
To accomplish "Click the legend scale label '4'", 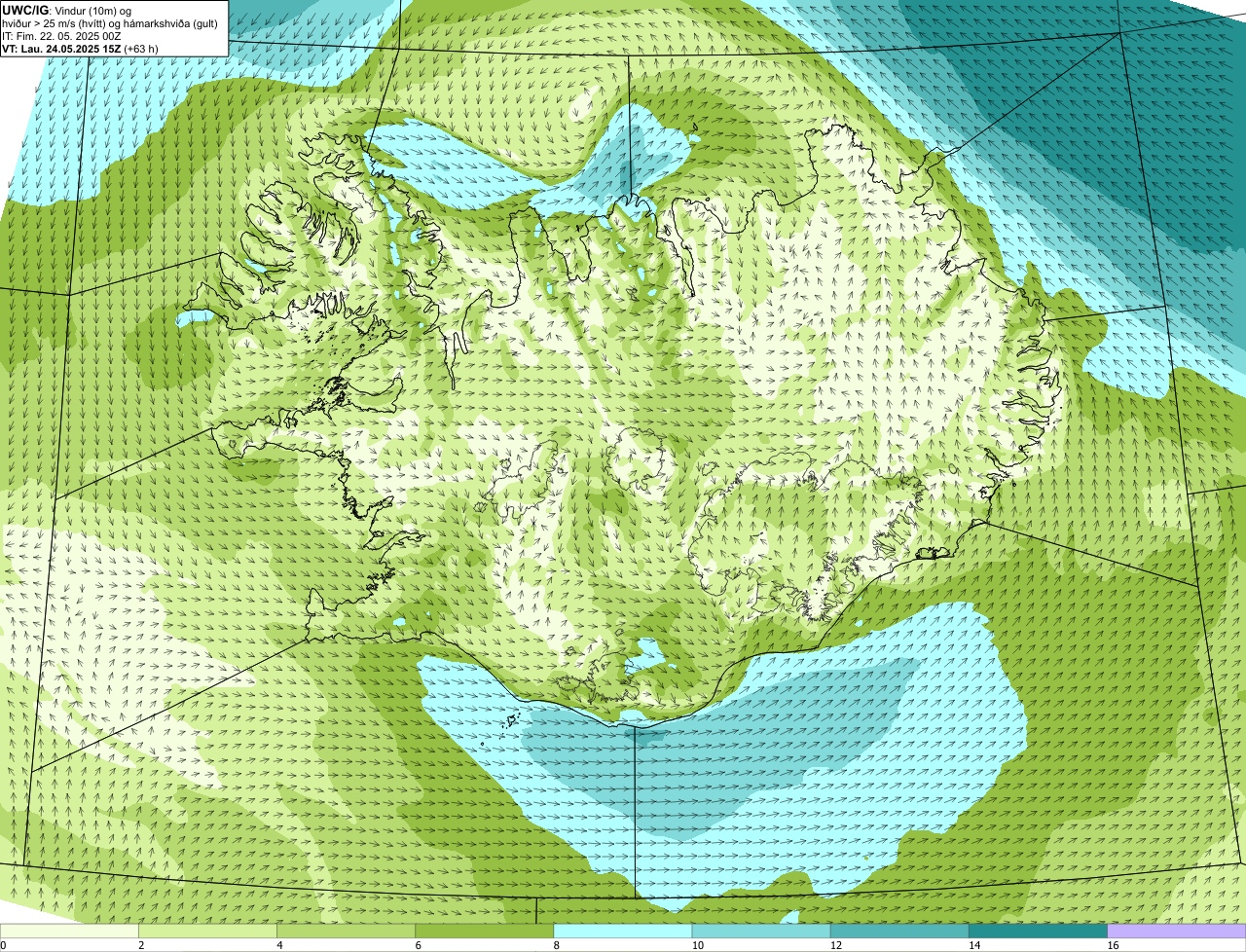I will (279, 945).
